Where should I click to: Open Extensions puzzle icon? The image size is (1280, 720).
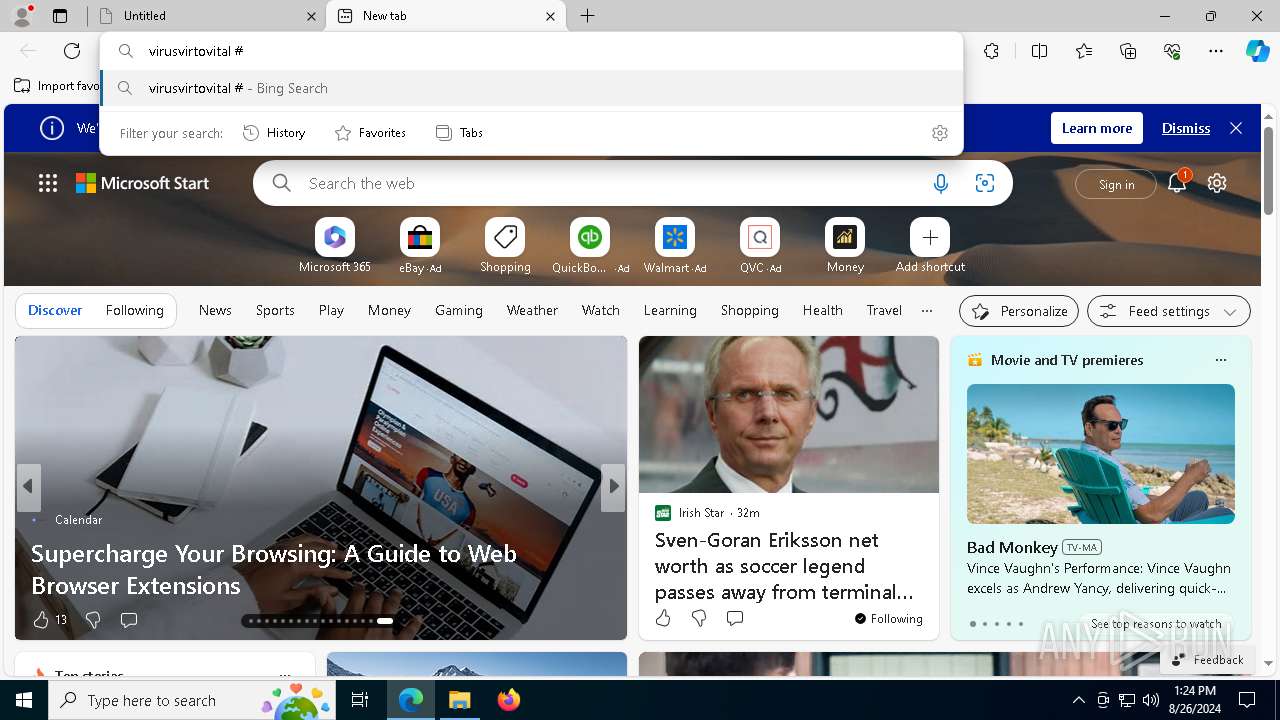pos(991,51)
